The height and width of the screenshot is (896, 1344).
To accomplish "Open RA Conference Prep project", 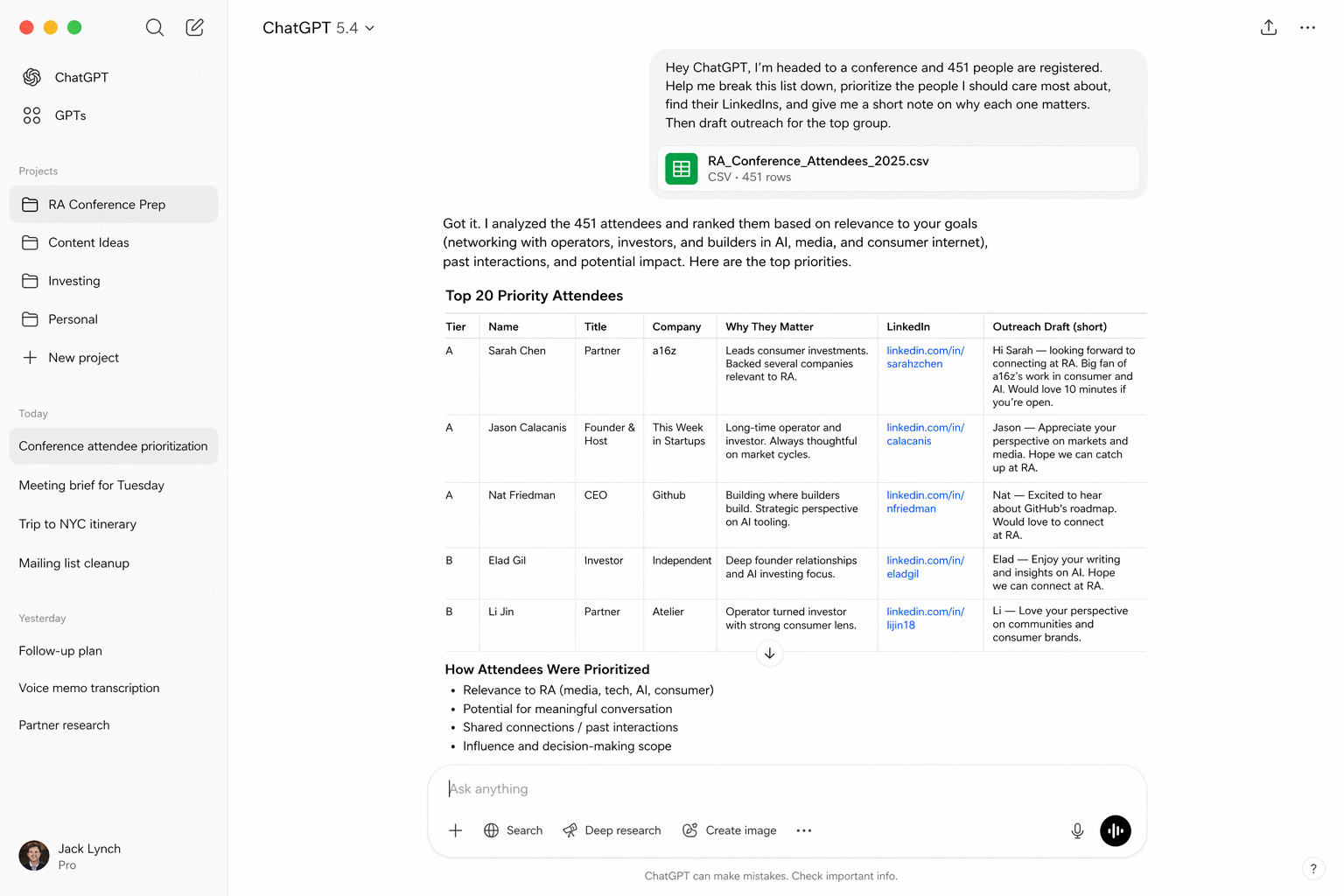I will 114,205.
